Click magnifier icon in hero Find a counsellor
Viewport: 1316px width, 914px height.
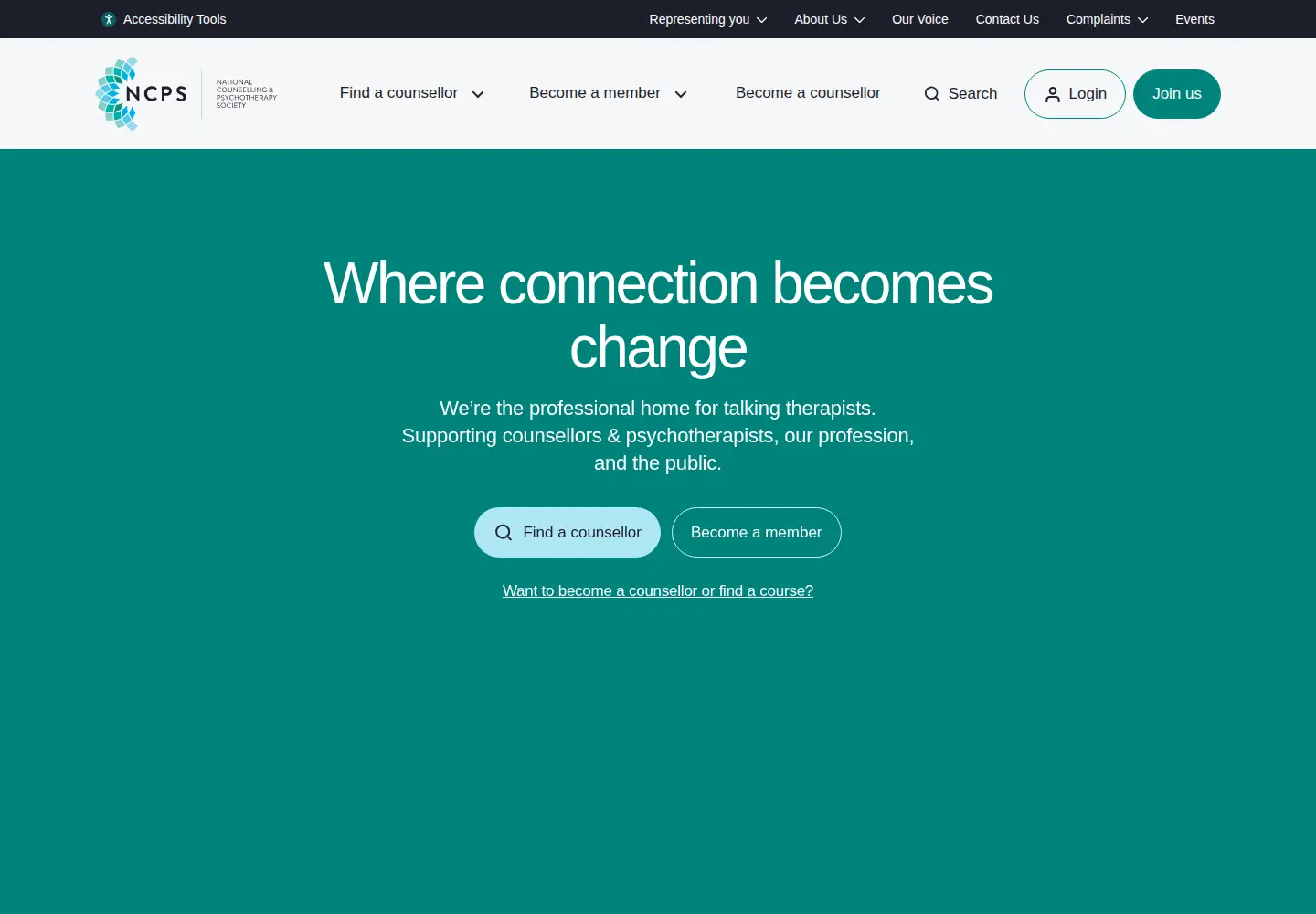(x=504, y=533)
